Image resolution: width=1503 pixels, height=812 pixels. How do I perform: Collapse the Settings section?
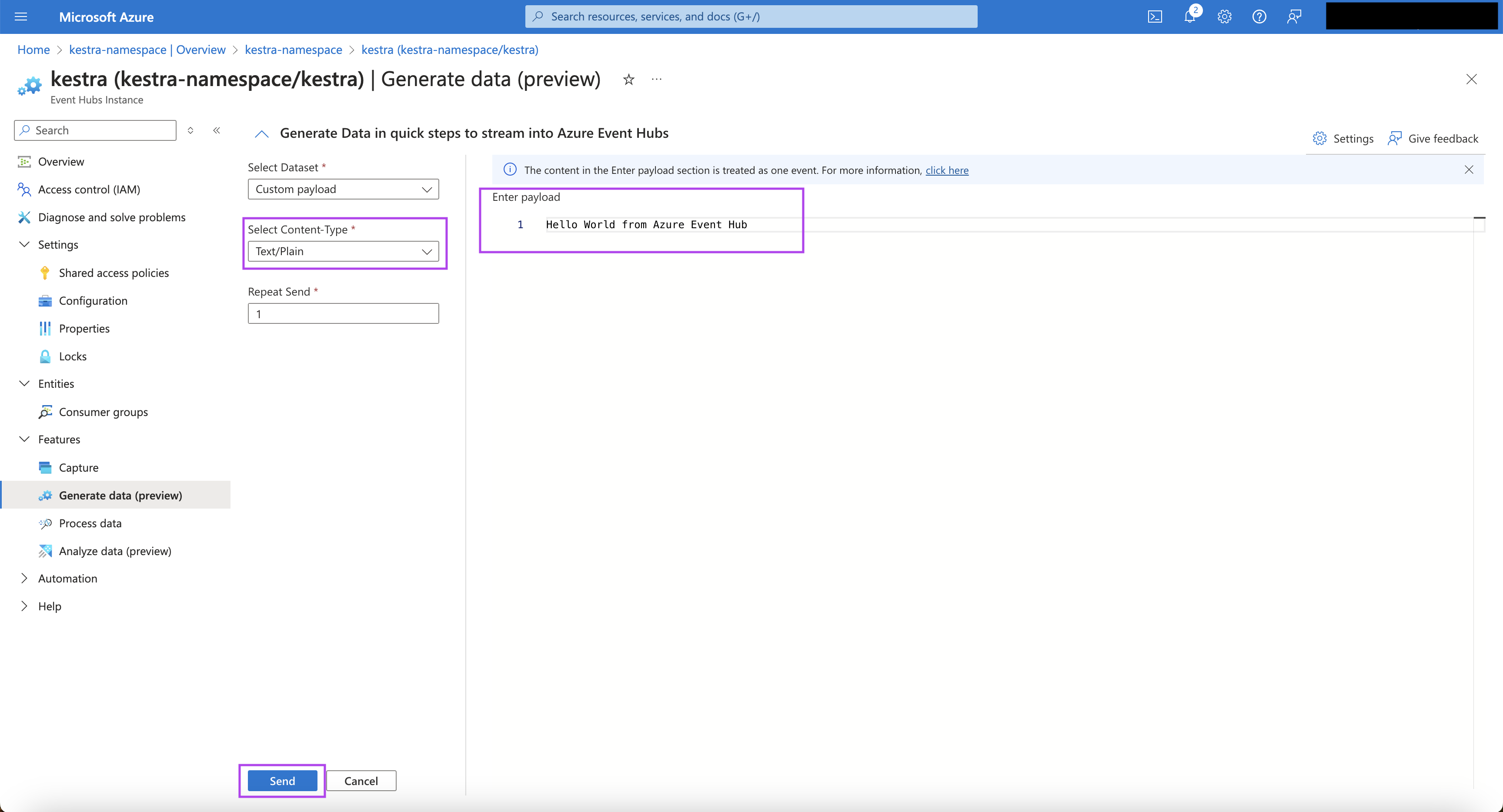coord(23,243)
